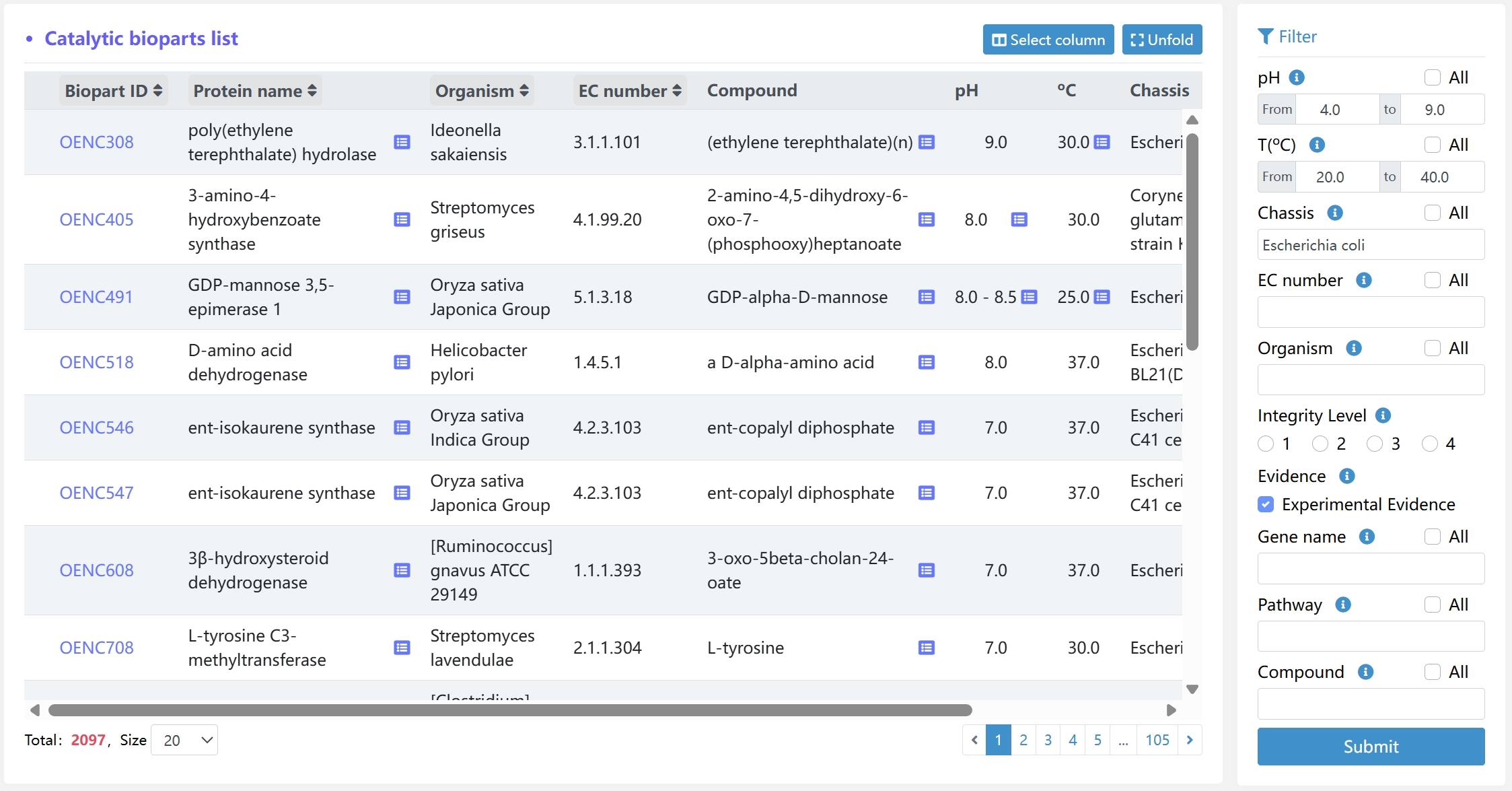Check the Compound All checkbox
The width and height of the screenshot is (1512, 791).
tap(1433, 672)
